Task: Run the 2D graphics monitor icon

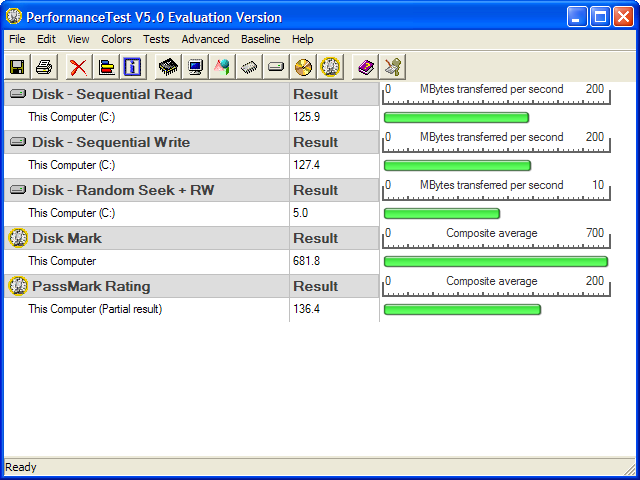Action: 195,67
